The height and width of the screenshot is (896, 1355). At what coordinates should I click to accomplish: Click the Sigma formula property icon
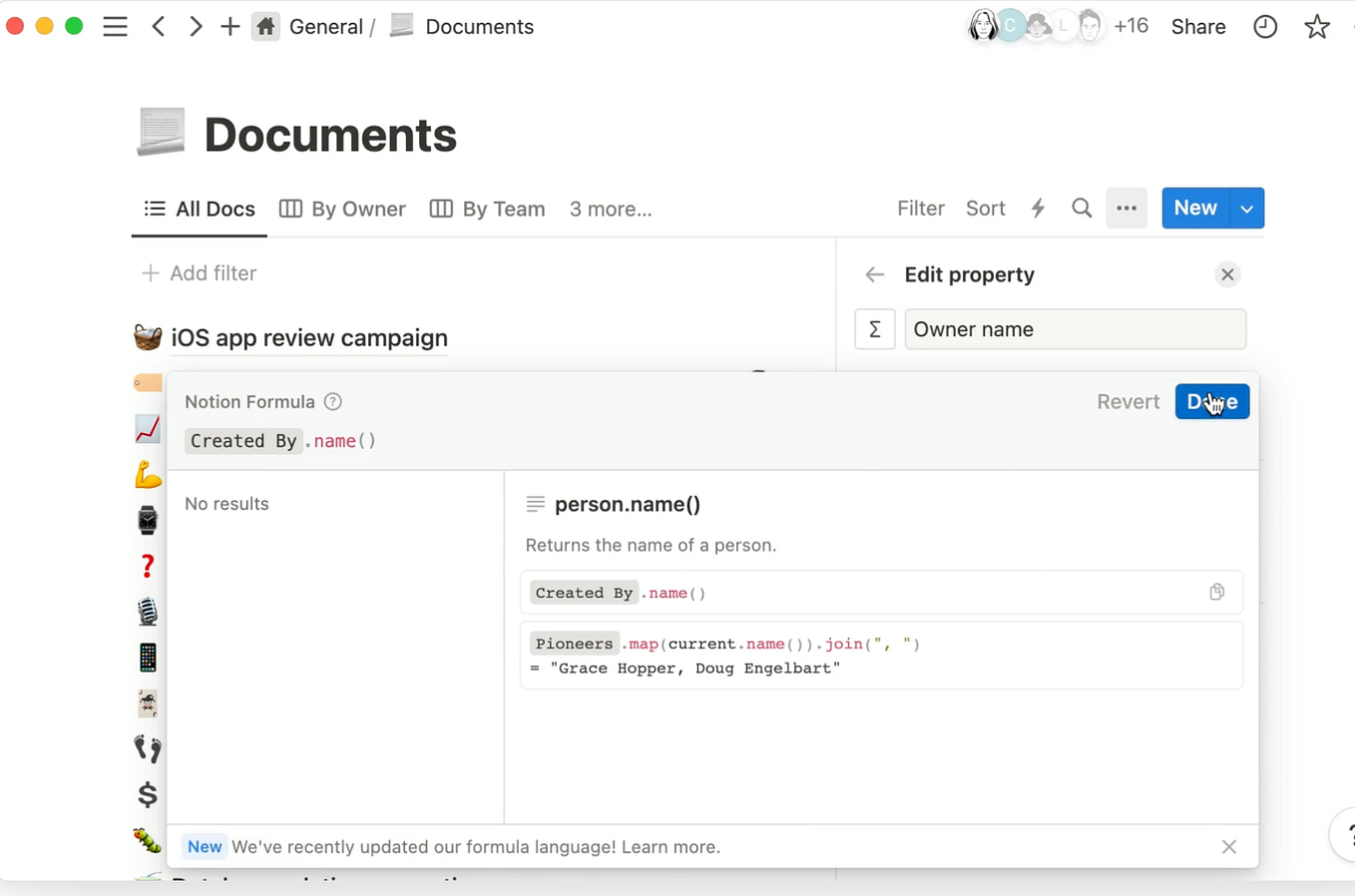pyautogui.click(x=874, y=328)
